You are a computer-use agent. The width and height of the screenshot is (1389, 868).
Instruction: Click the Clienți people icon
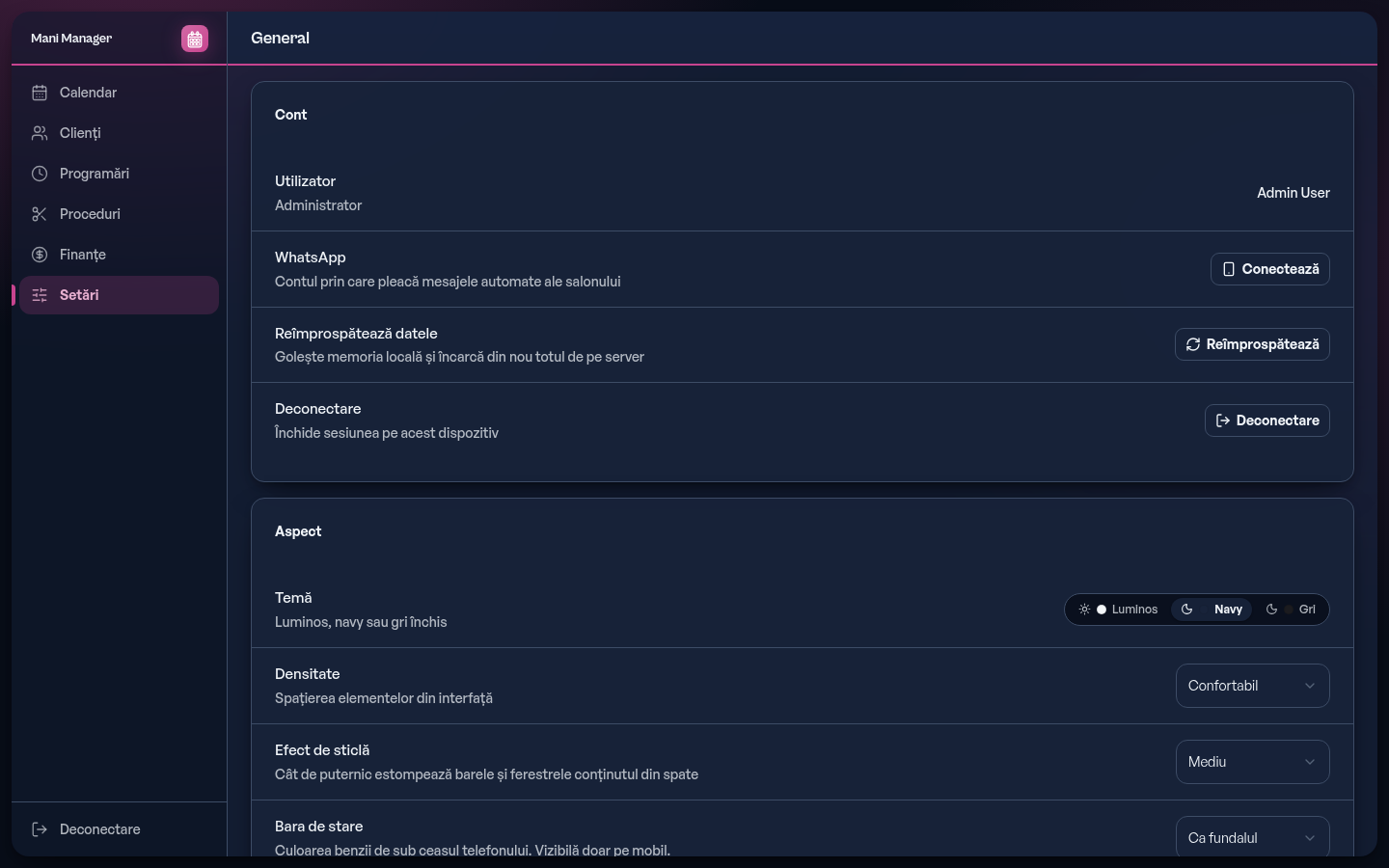(40, 133)
